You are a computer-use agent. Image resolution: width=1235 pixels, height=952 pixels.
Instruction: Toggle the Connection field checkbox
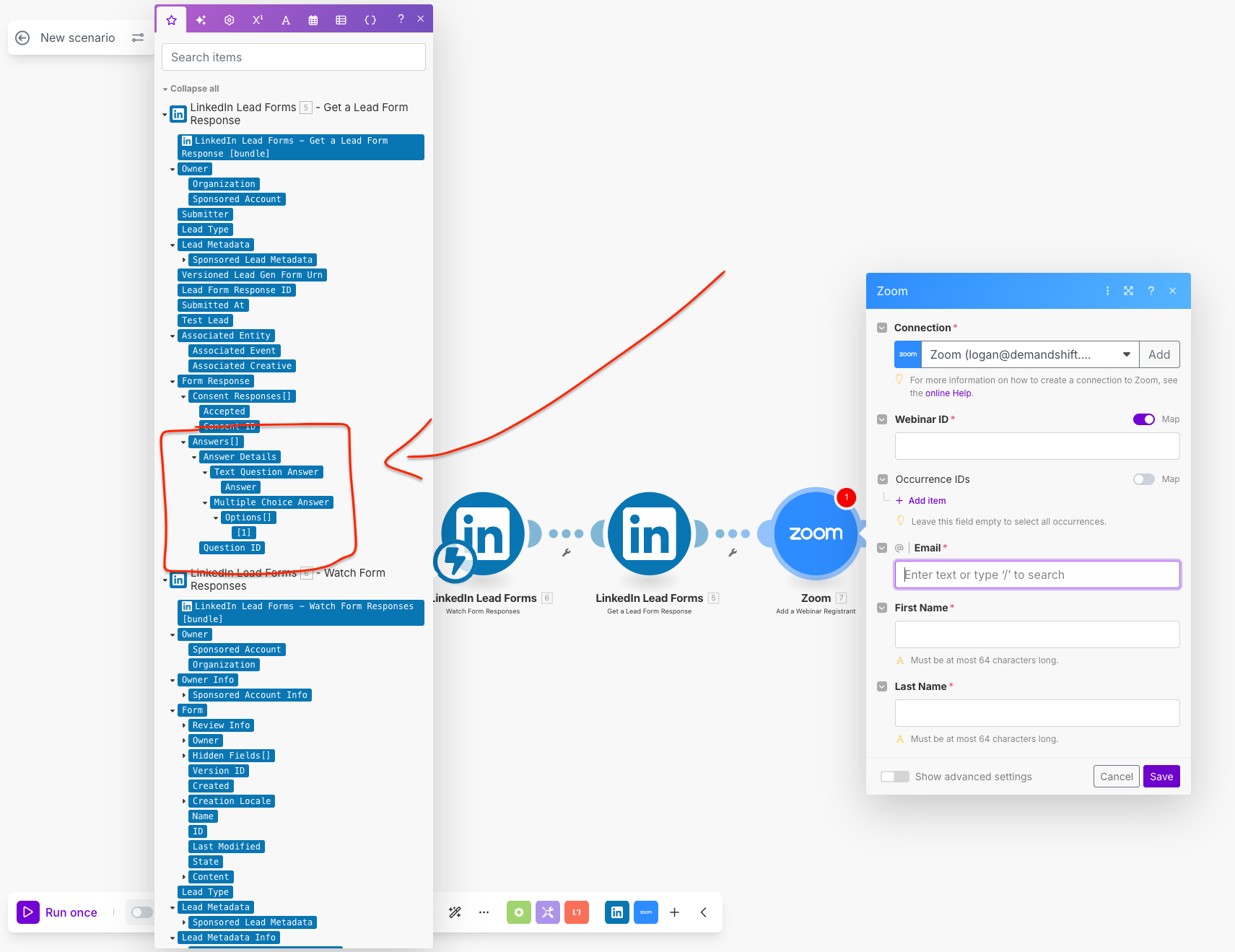click(x=882, y=328)
